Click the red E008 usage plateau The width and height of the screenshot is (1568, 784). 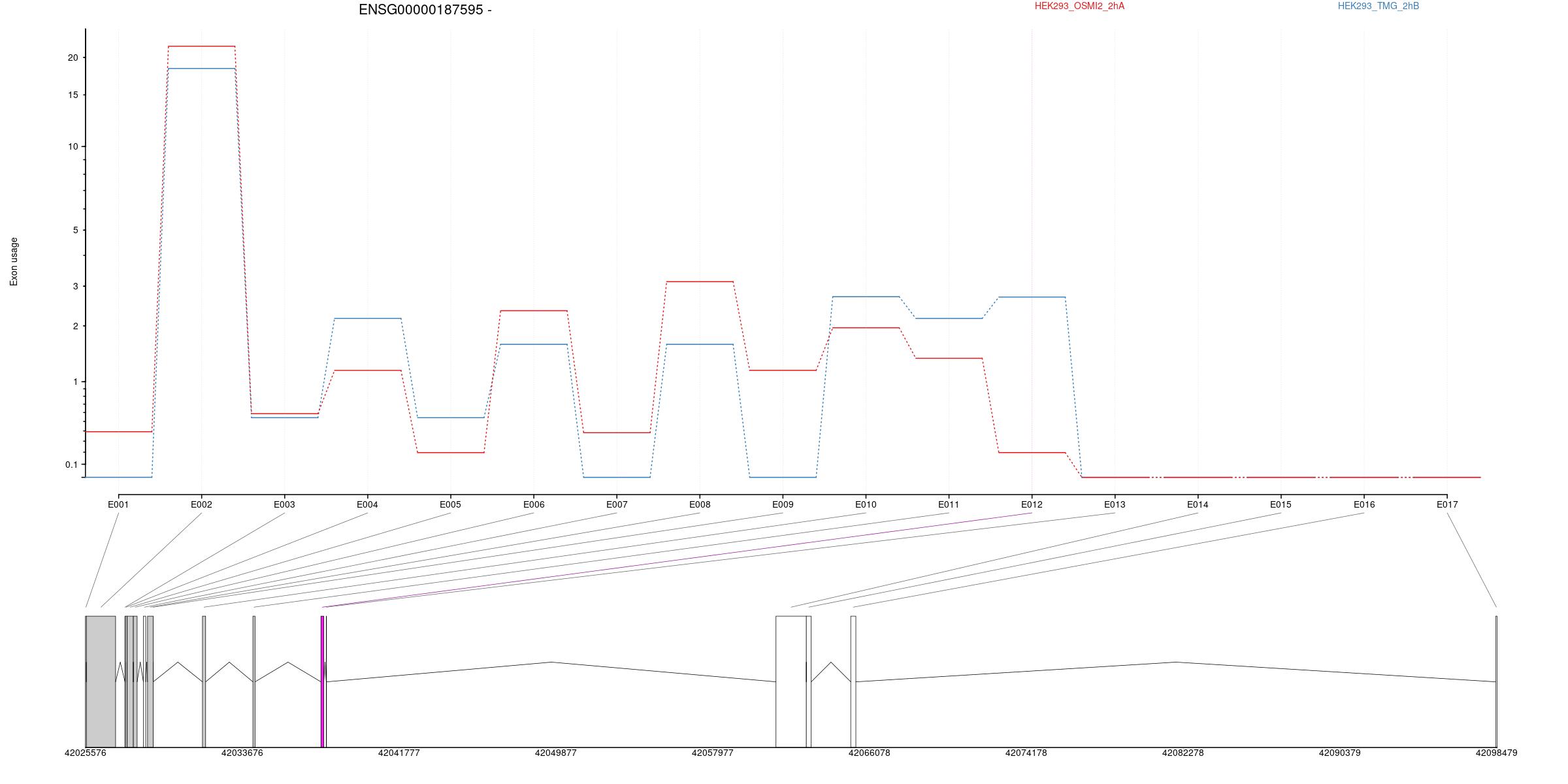pyautogui.click(x=700, y=282)
